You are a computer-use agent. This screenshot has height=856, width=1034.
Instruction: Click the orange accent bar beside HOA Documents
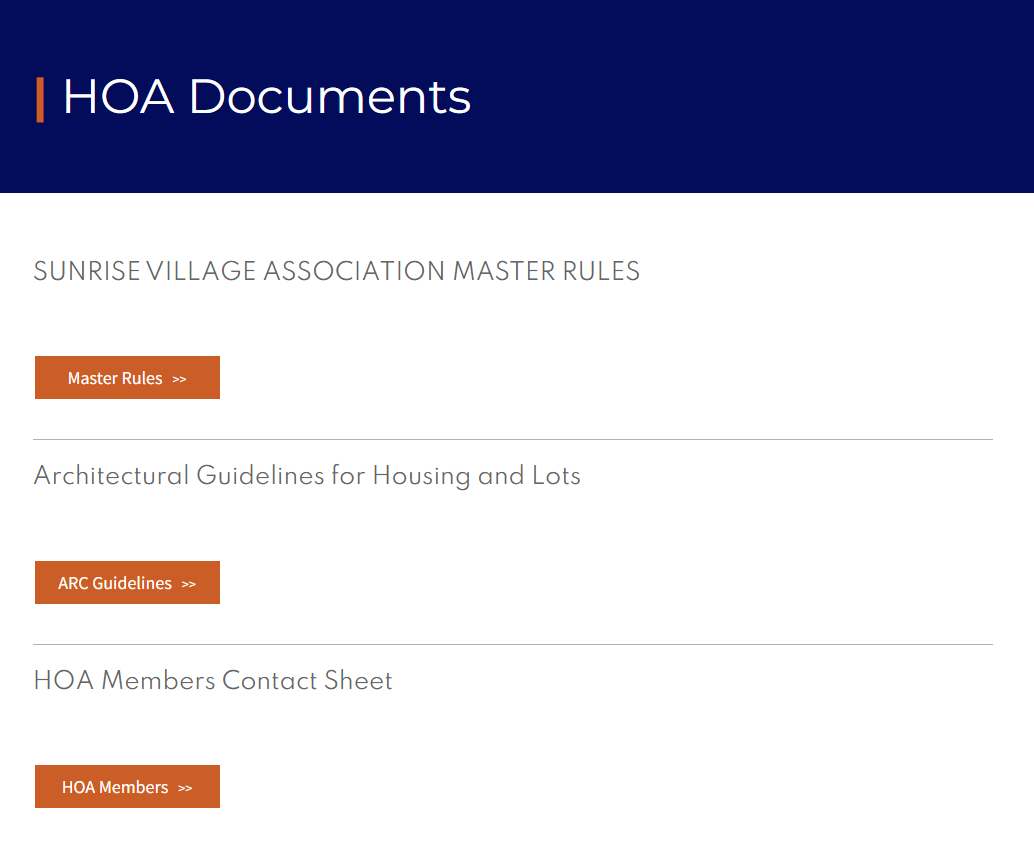tap(41, 97)
